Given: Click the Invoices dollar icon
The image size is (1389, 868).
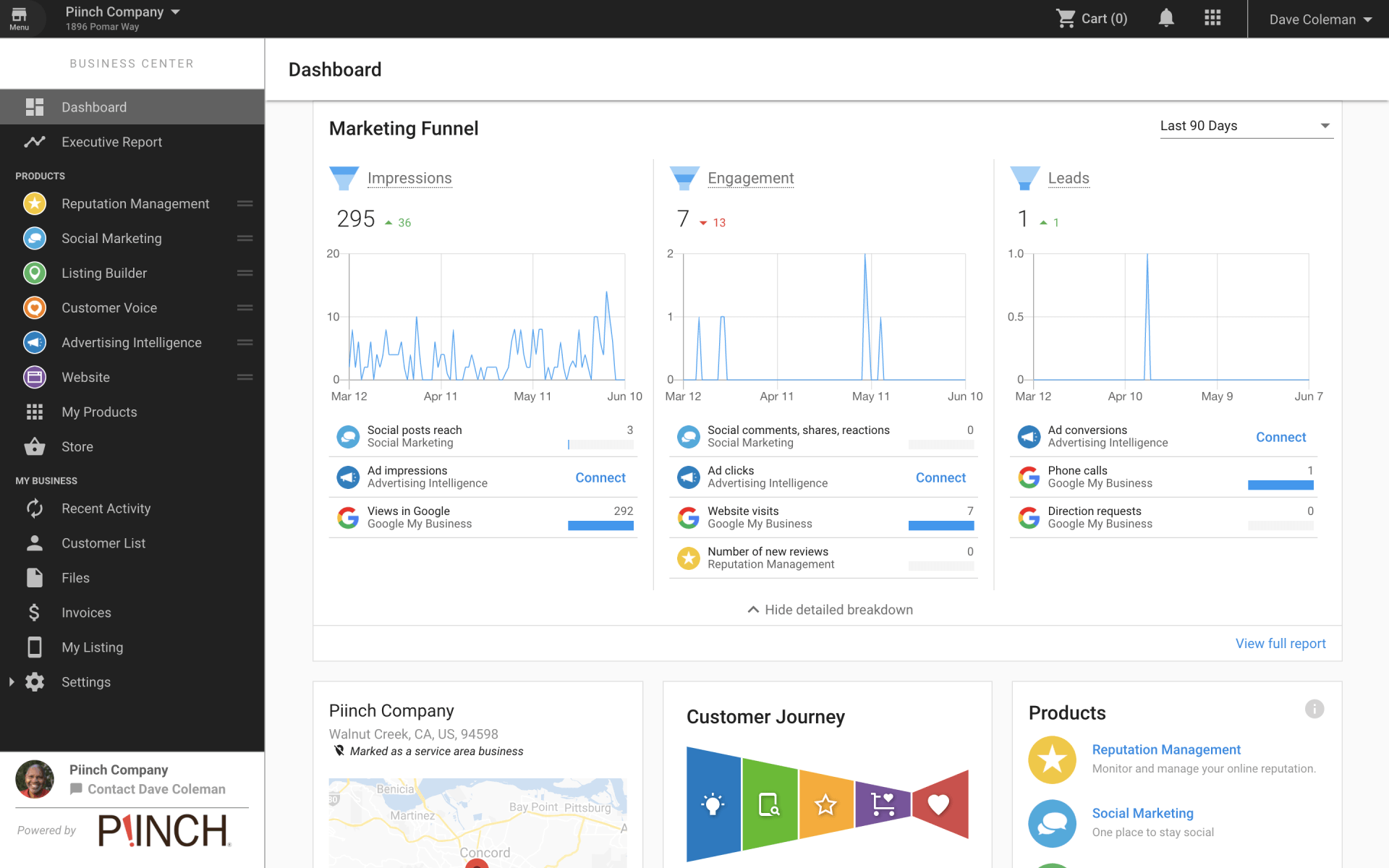Looking at the screenshot, I should click(35, 613).
